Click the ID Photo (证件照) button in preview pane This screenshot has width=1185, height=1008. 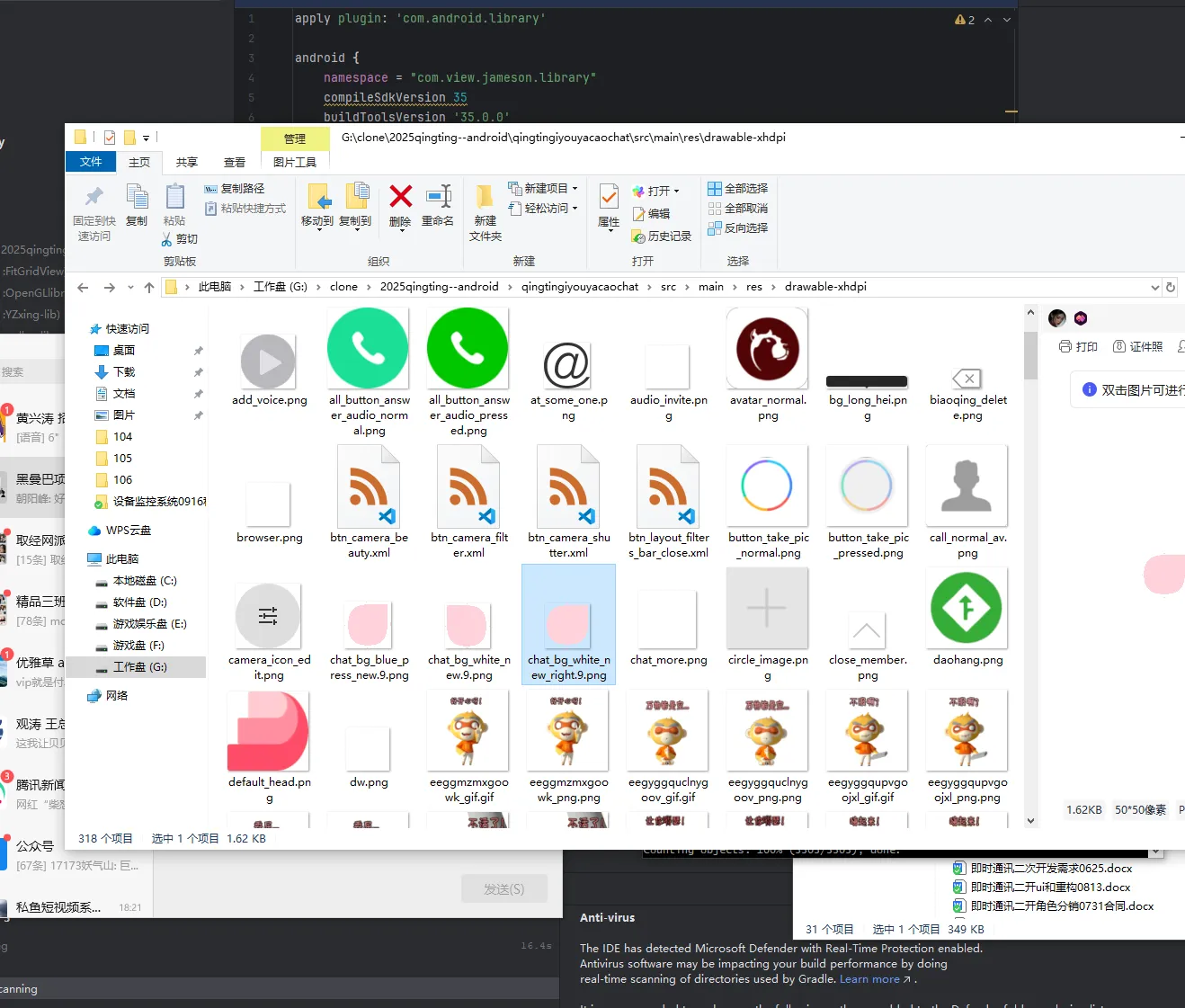pos(1138,346)
